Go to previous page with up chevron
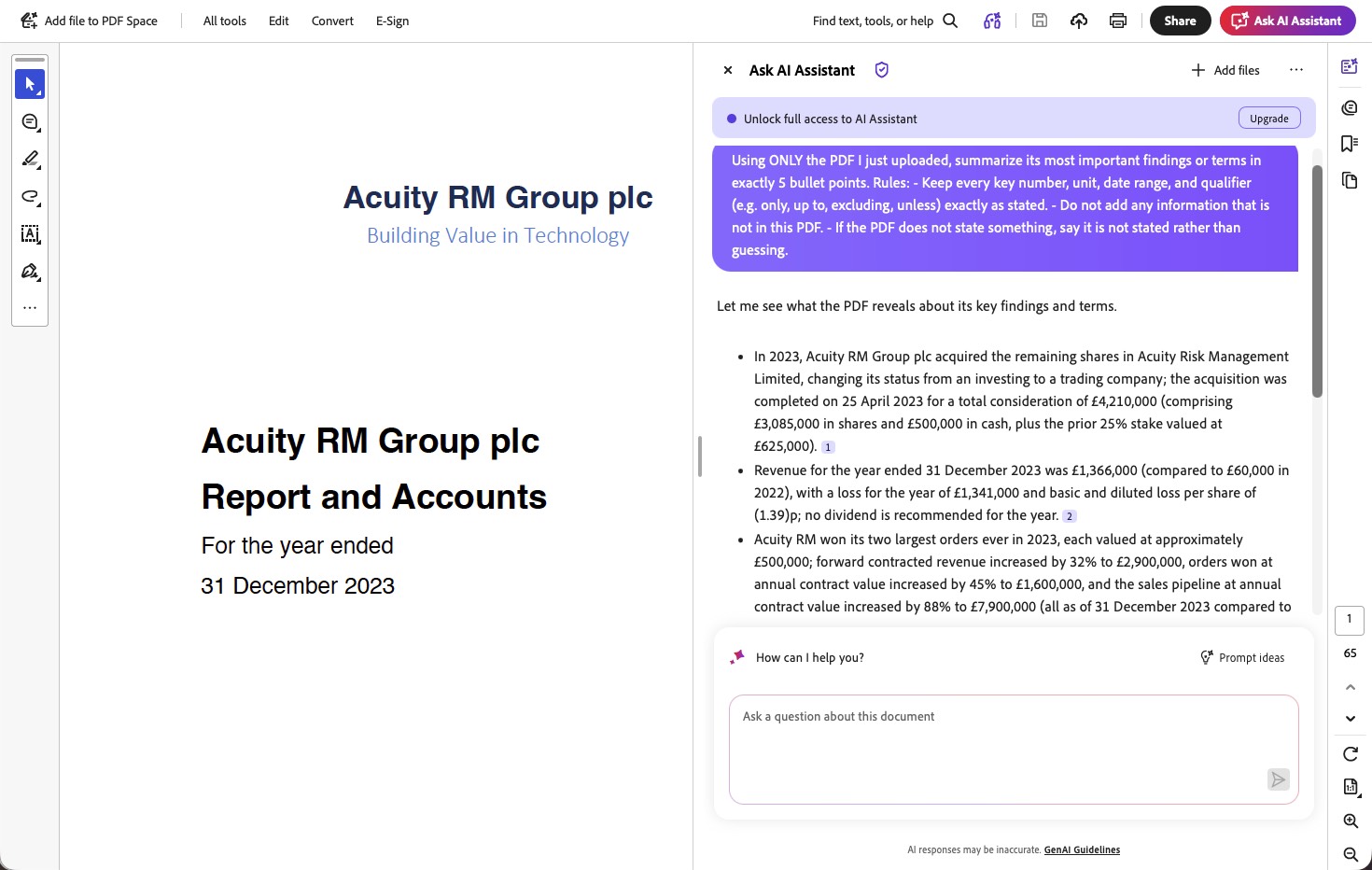This screenshot has height=870, width=1372. click(x=1350, y=687)
